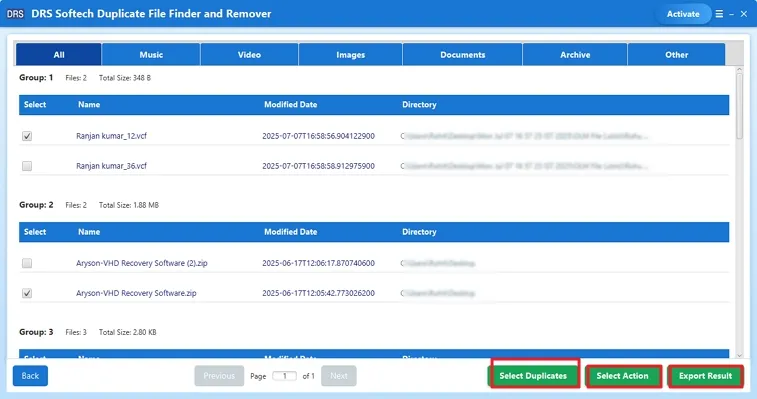Click date 2025-06-17T12:06:17.870740600
Screen dimensions: 757x399
tap(319, 263)
